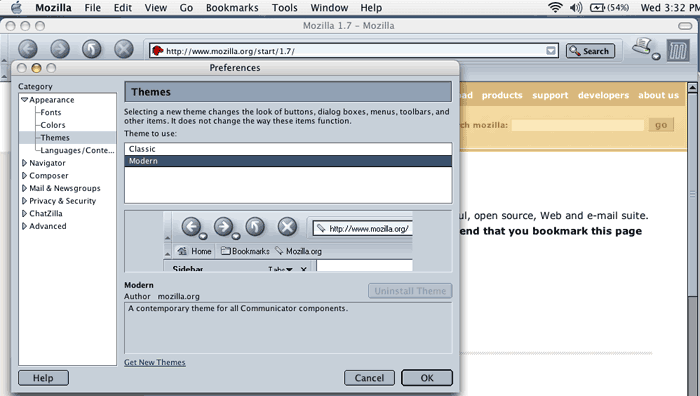Click the red site icon in the URL bar
The width and height of the screenshot is (700, 396).
coord(157,51)
